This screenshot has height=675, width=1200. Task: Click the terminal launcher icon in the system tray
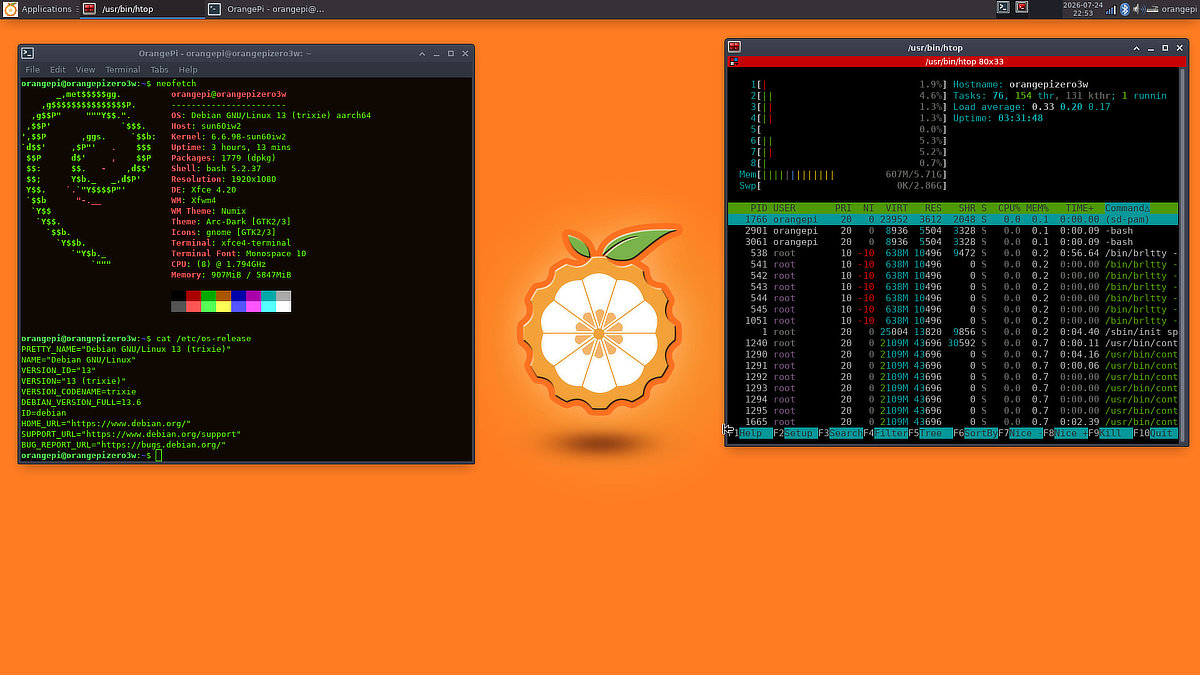[1003, 7]
